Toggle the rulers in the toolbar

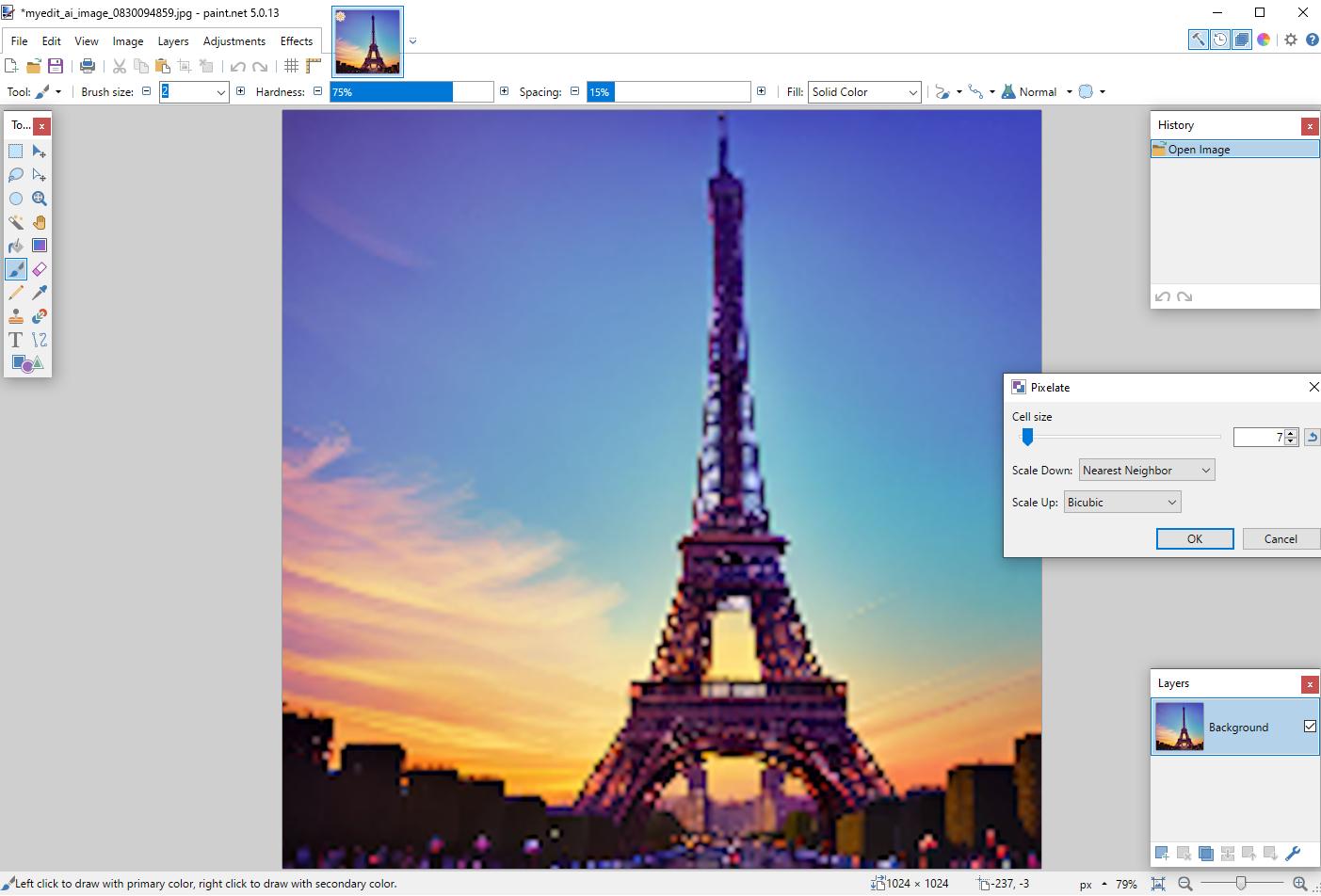(x=314, y=65)
